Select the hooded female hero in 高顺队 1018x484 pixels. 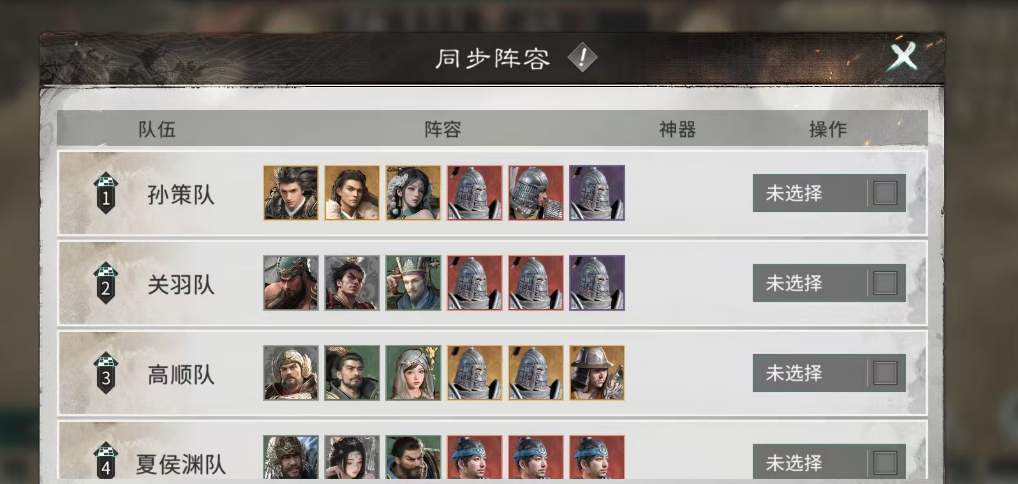(413, 372)
